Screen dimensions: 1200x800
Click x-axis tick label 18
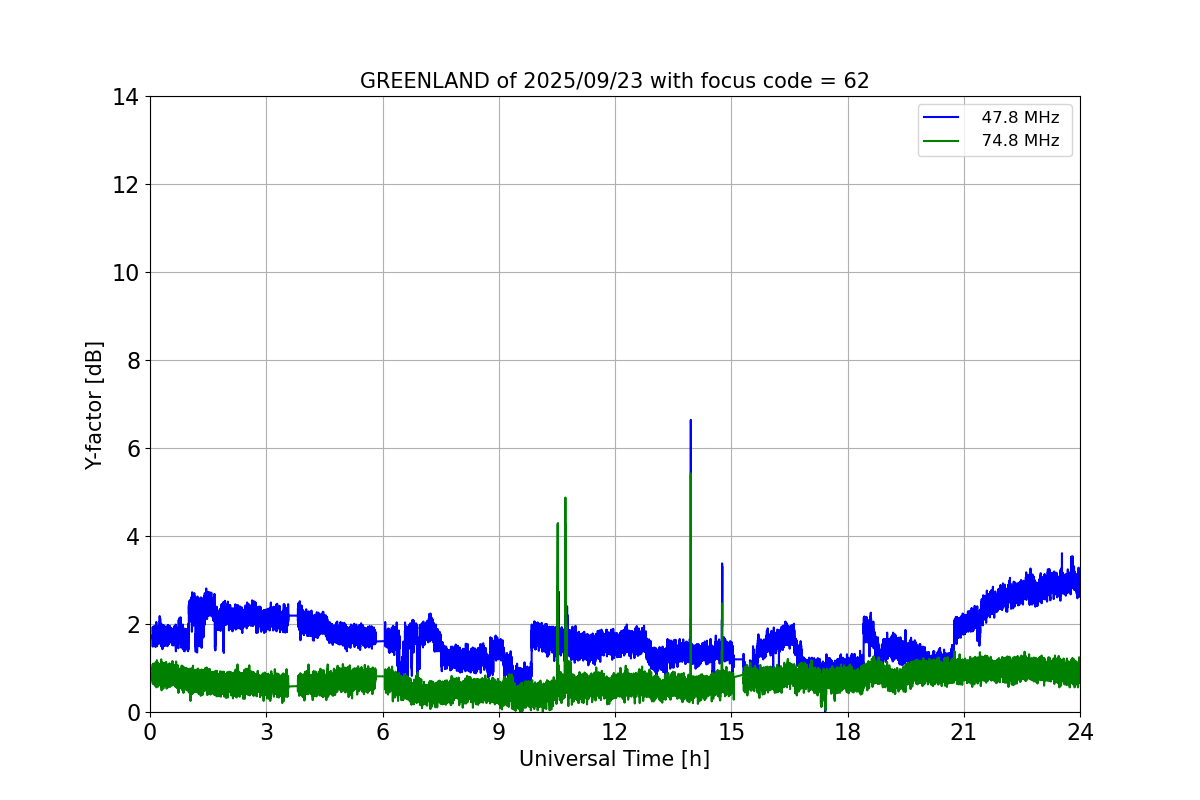click(x=848, y=732)
